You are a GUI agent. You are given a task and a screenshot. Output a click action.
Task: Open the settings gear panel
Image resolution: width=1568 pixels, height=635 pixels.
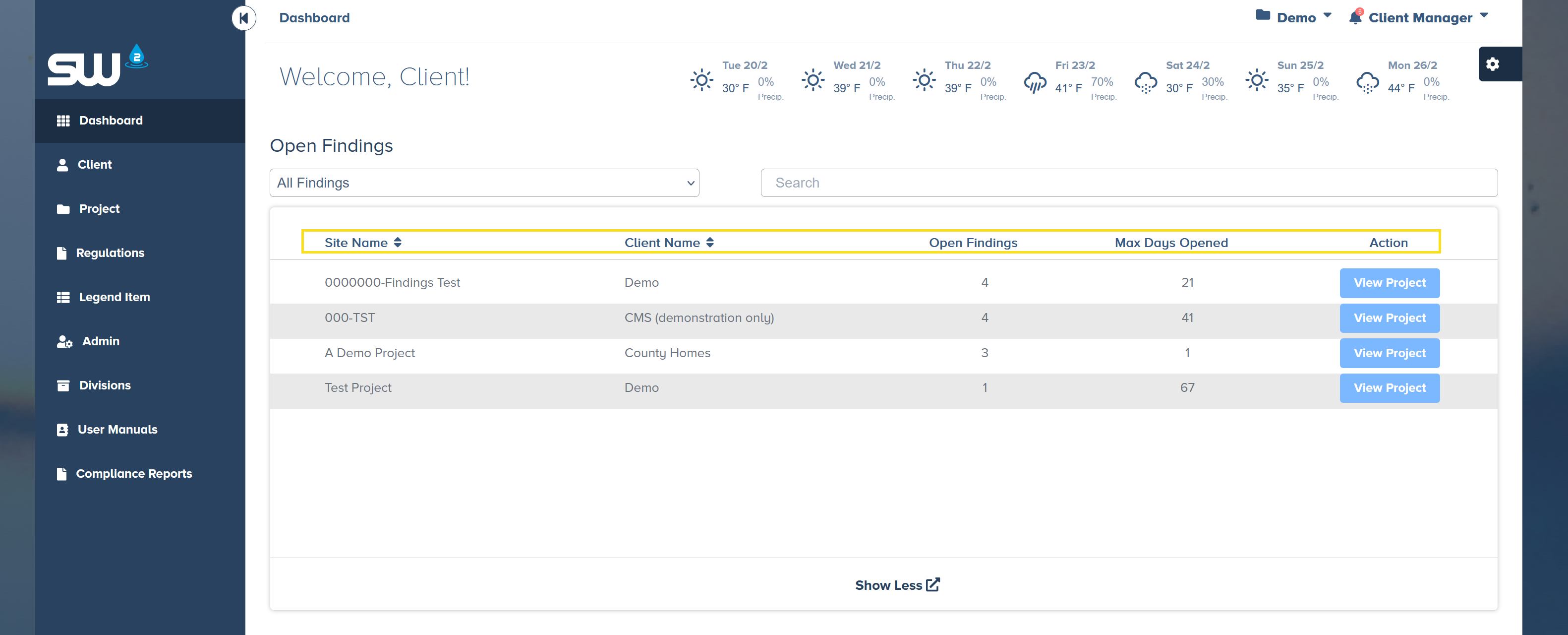pos(1492,64)
